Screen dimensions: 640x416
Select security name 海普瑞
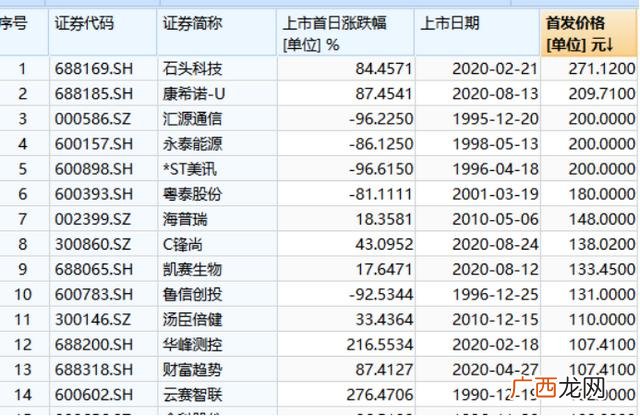185,219
